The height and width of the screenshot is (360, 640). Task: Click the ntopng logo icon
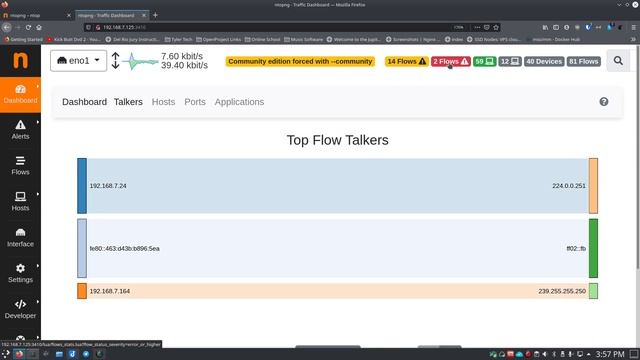click(x=20, y=60)
